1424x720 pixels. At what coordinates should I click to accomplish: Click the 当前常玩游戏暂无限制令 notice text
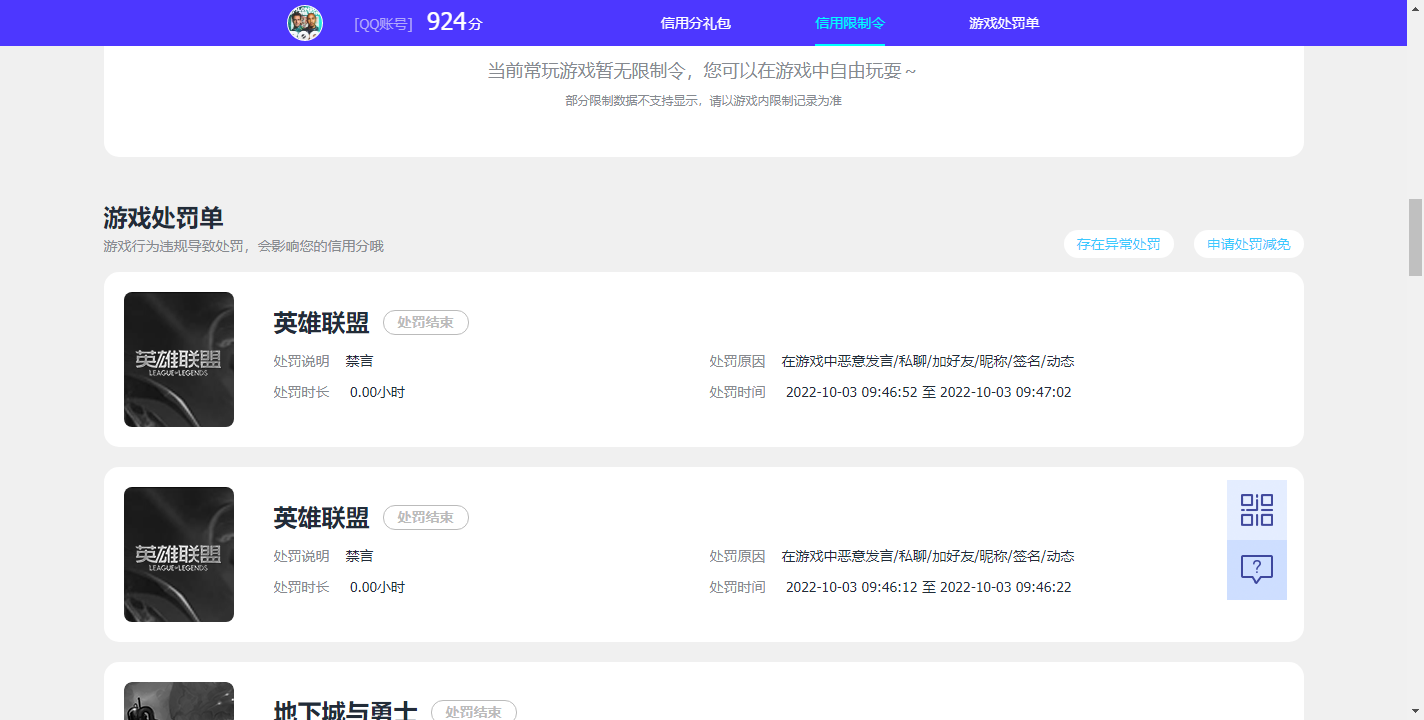(702, 71)
